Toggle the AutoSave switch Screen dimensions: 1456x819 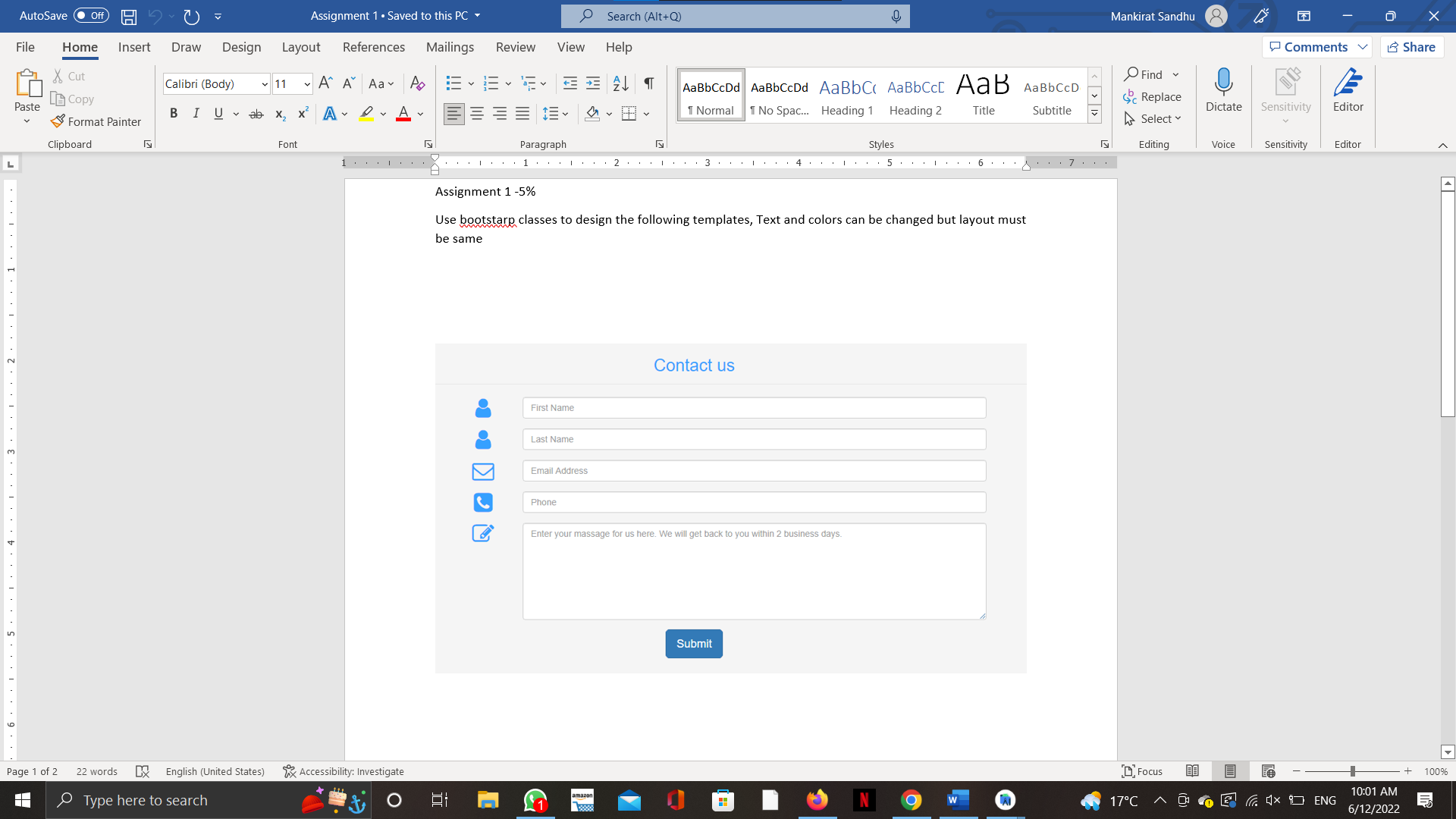[91, 16]
